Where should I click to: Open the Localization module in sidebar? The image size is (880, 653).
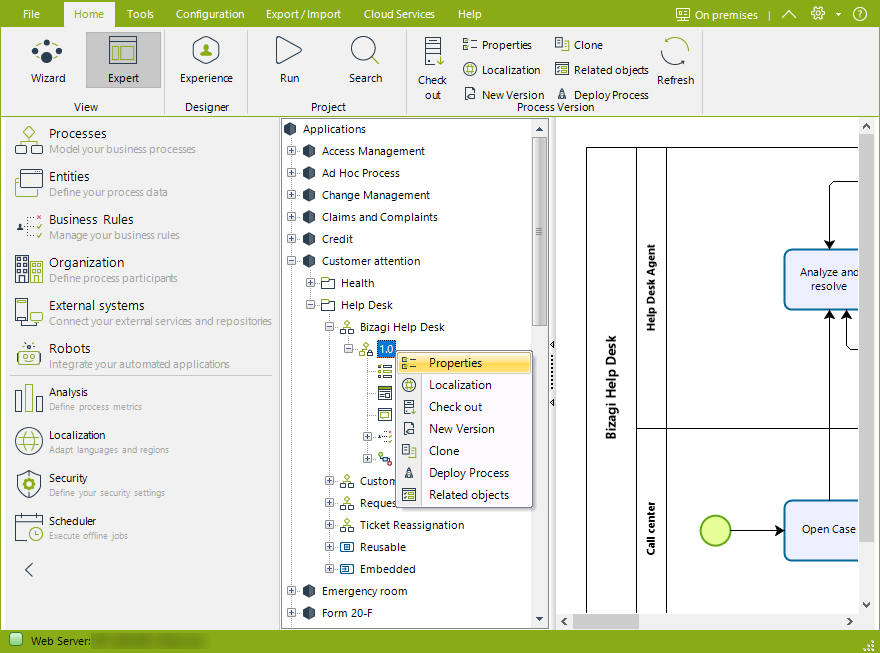(140, 442)
